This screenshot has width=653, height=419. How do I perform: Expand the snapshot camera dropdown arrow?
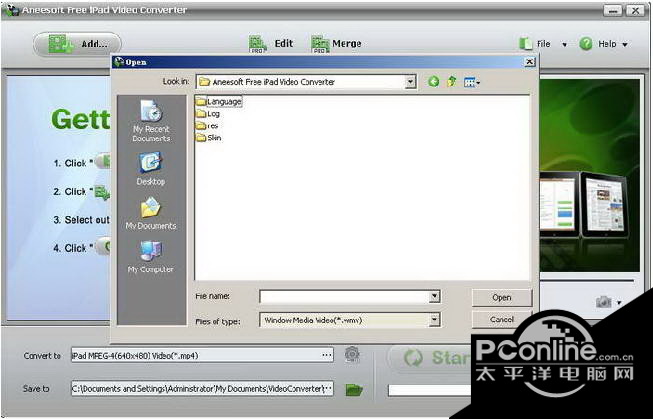click(x=619, y=303)
